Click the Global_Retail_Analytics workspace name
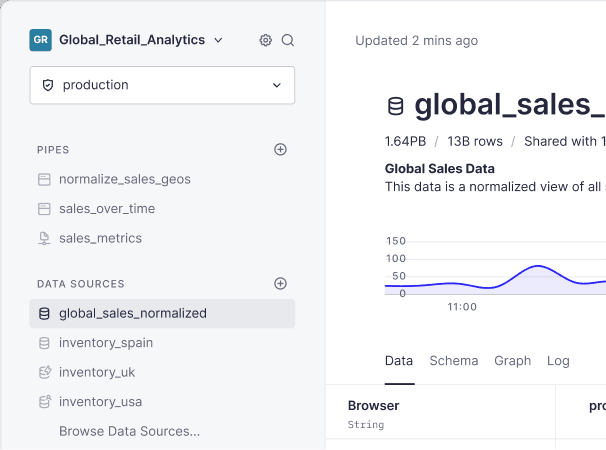 [x=132, y=40]
